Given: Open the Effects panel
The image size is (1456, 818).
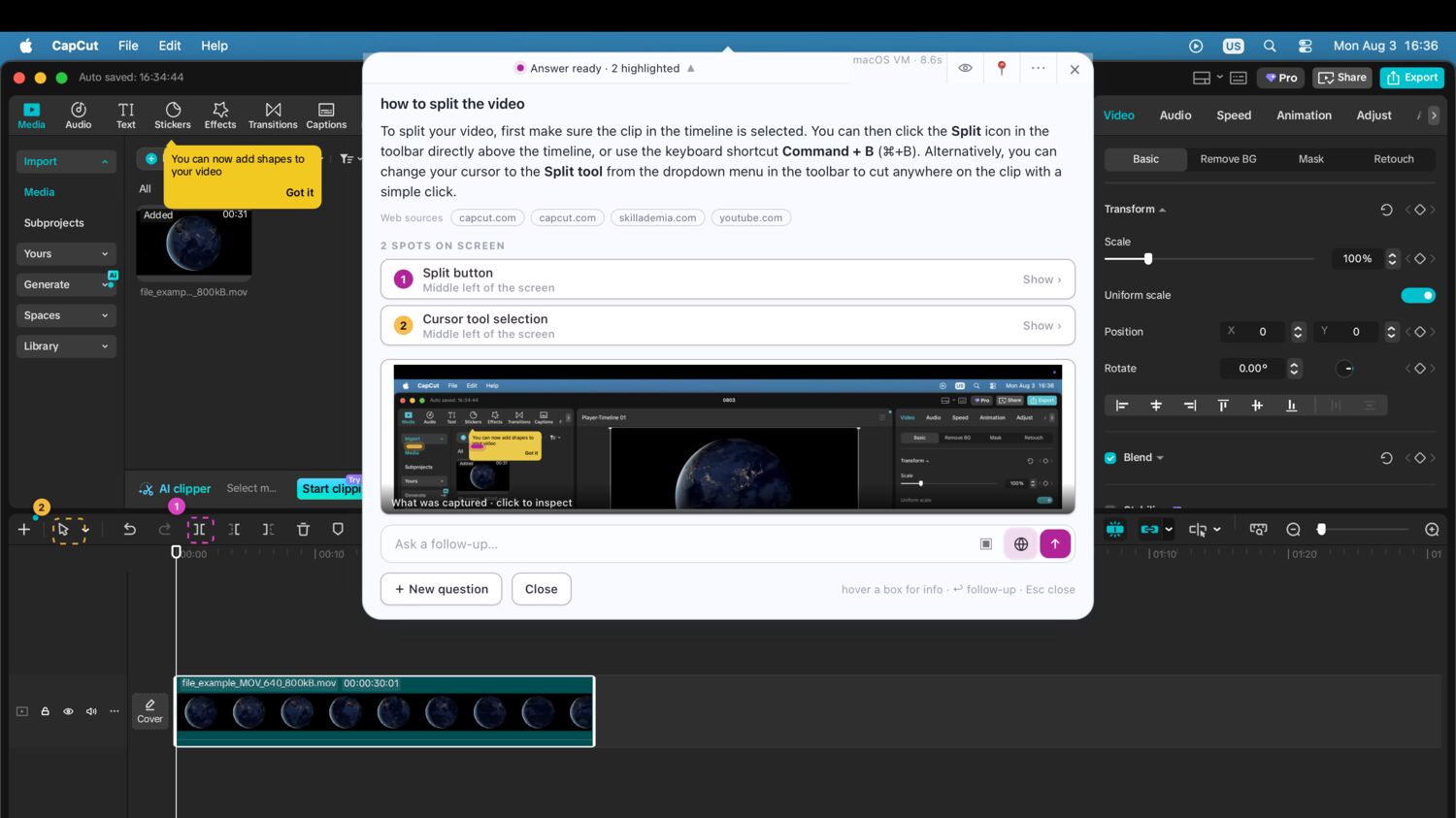Looking at the screenshot, I should (220, 115).
